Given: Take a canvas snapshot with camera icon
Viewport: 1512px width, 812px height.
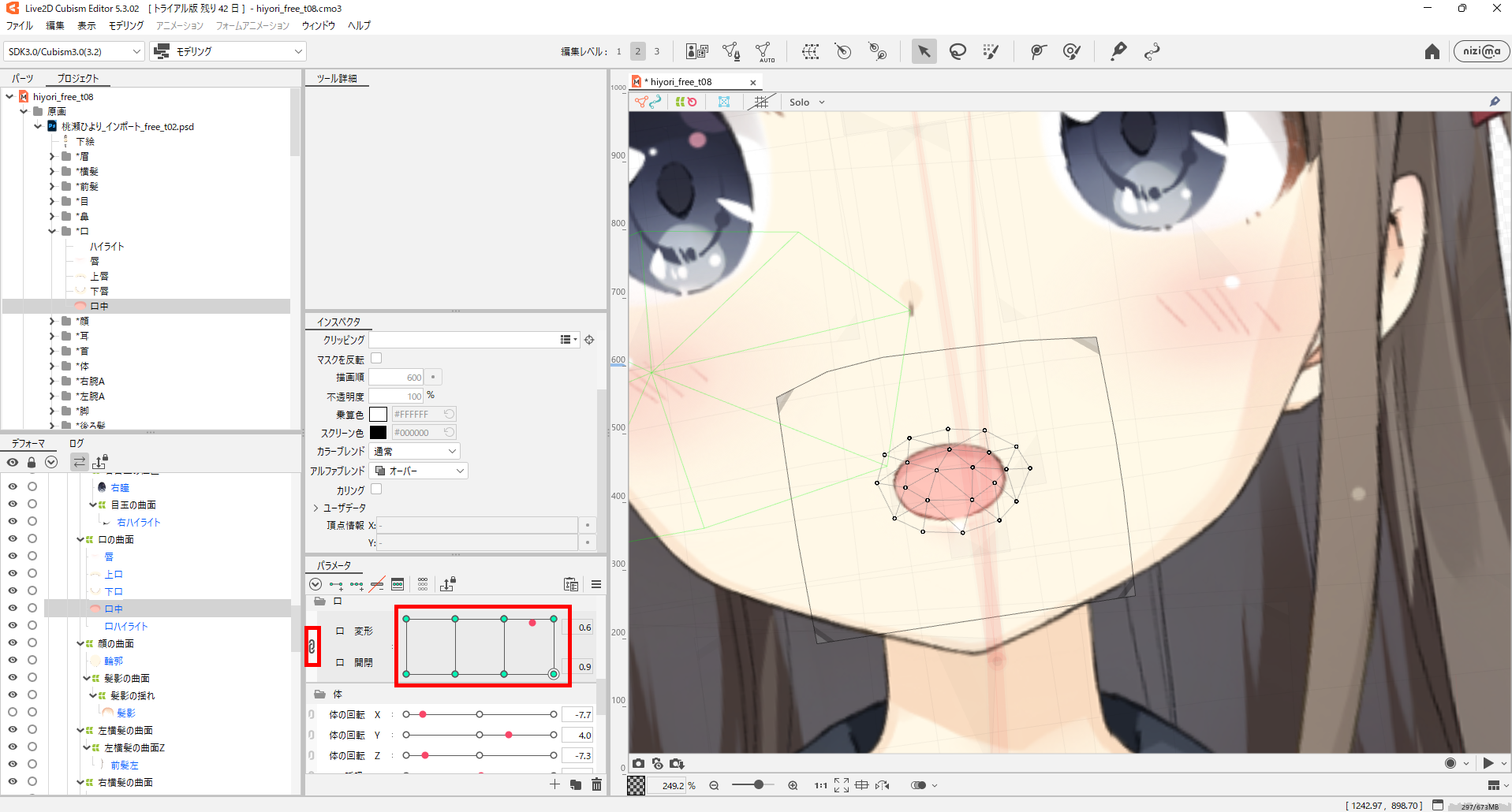Looking at the screenshot, I should (638, 764).
